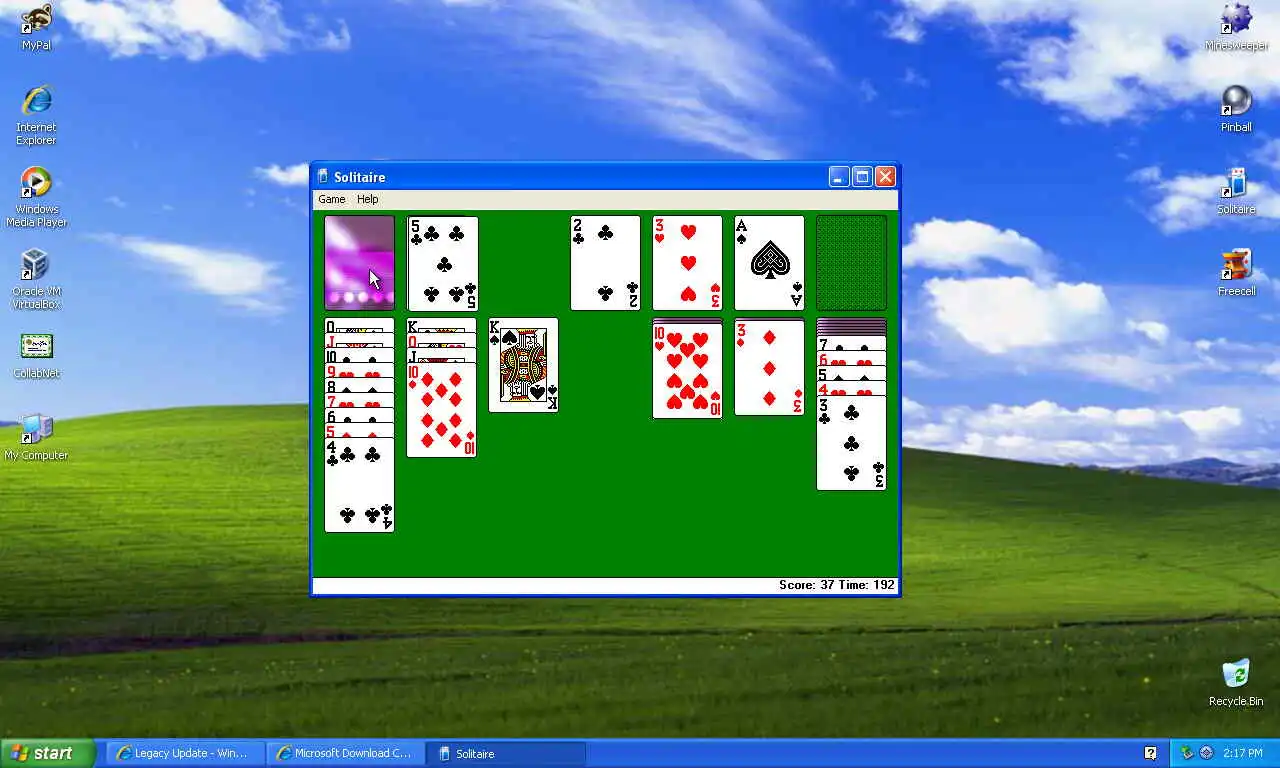
Task: Select the red 4 above the 3 of clubs
Action: [x=851, y=389]
